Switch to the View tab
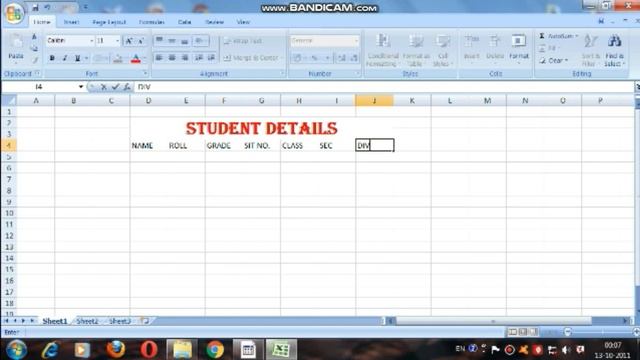This screenshot has width=640, height=360. [x=243, y=22]
